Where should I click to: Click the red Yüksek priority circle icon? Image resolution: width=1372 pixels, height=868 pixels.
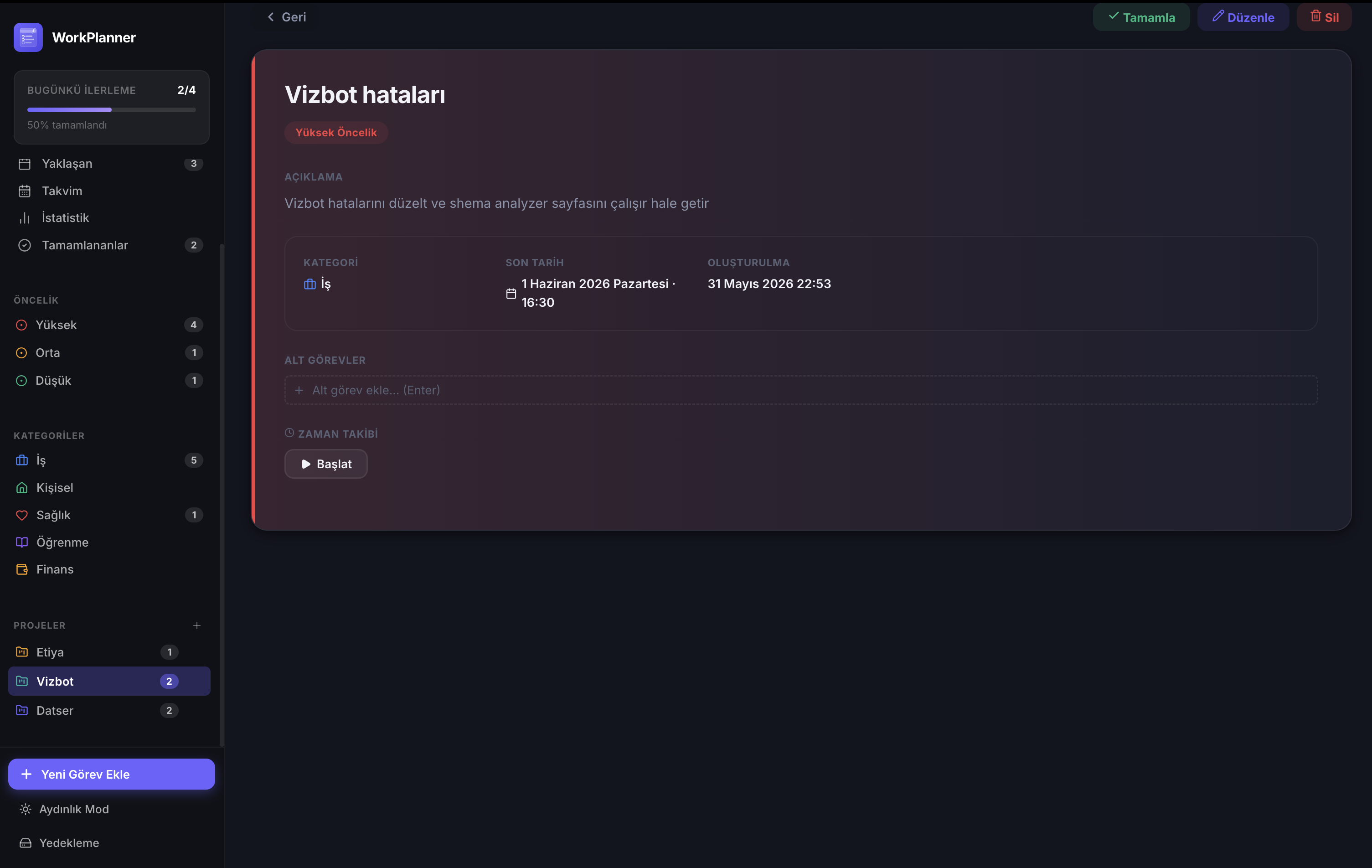pyautogui.click(x=22, y=325)
